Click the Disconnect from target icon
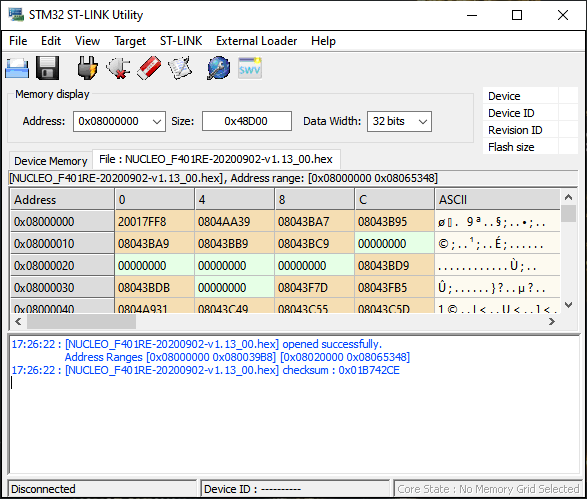Screen dimensions: 587x499 (x=118, y=68)
